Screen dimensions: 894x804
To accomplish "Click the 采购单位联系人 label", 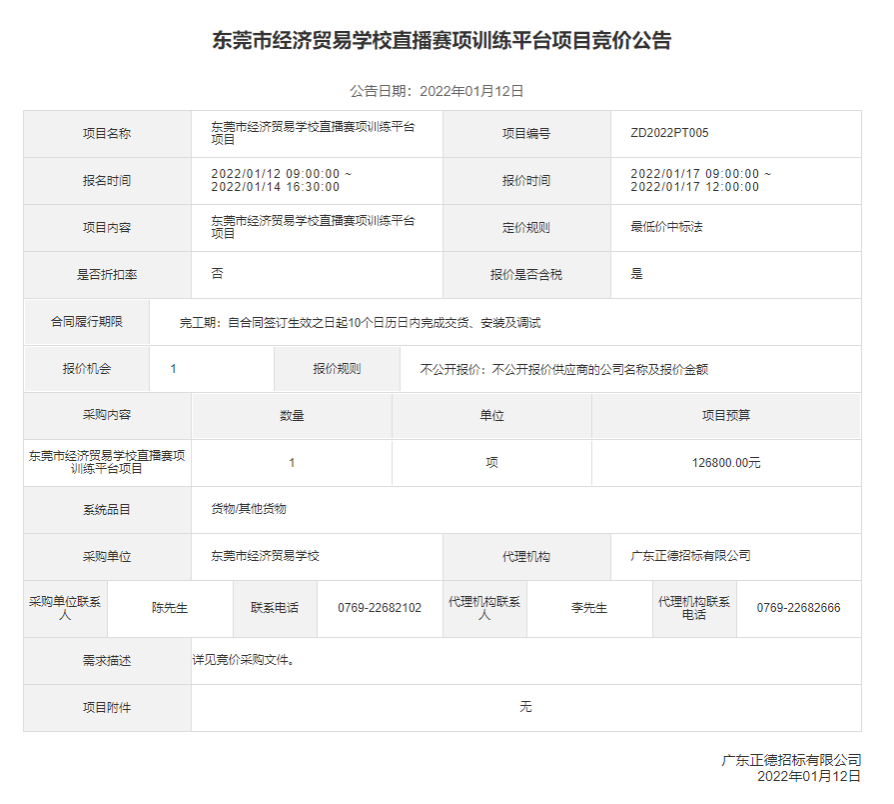I will point(65,608).
